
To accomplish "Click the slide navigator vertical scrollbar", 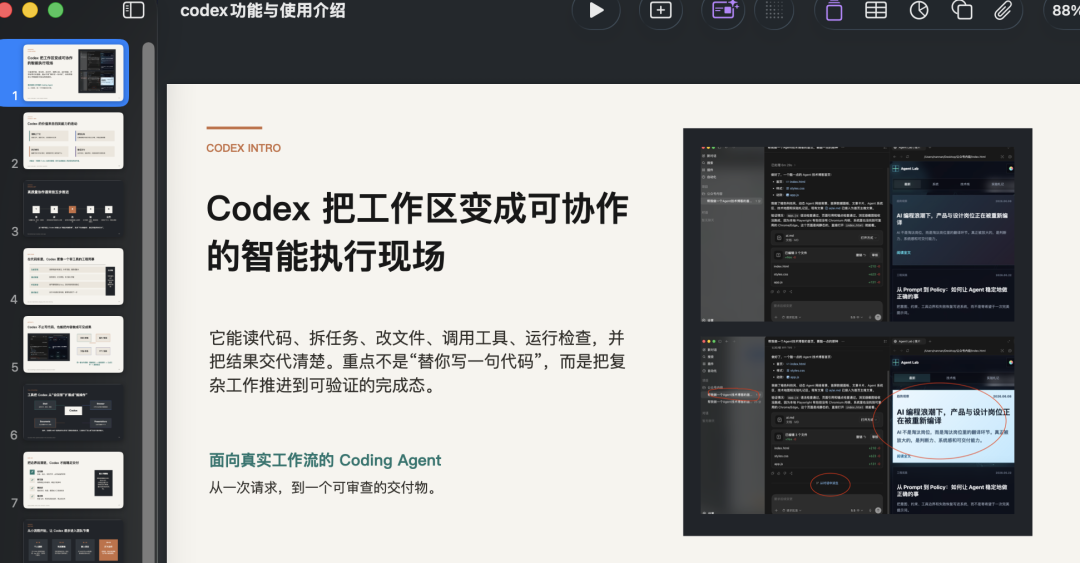I will [x=148, y=303].
